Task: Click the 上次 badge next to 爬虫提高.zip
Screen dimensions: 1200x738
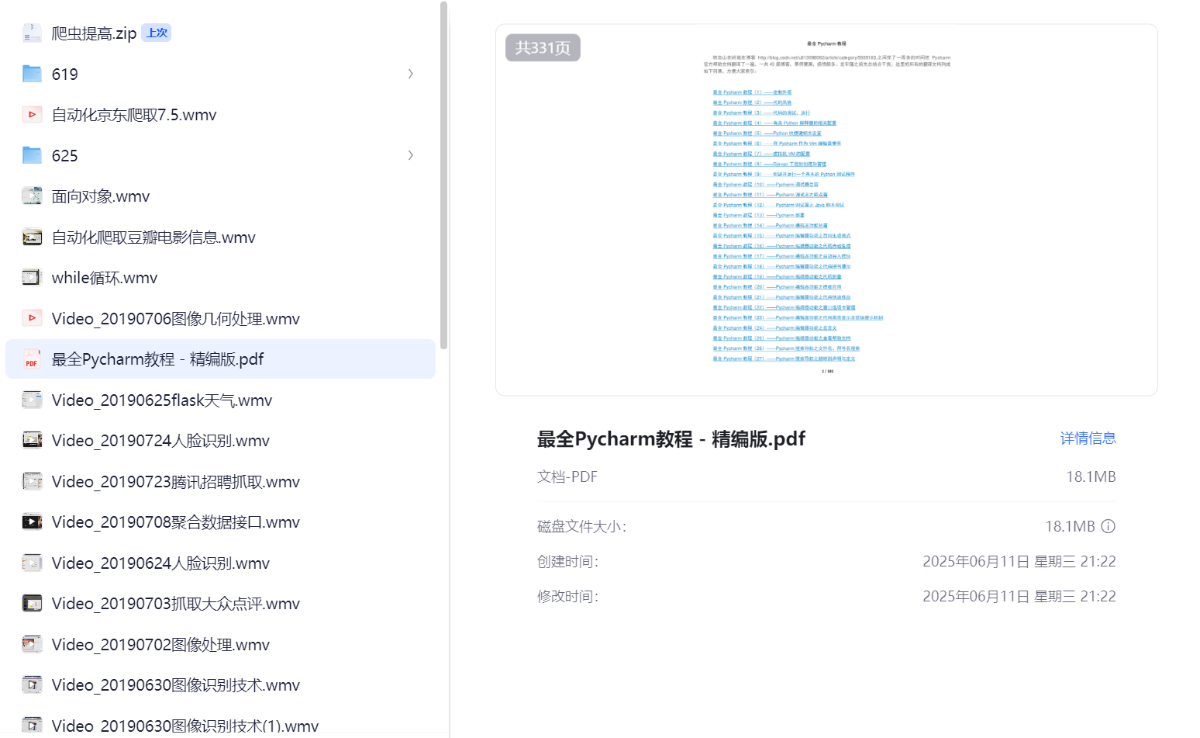Action: (x=156, y=33)
